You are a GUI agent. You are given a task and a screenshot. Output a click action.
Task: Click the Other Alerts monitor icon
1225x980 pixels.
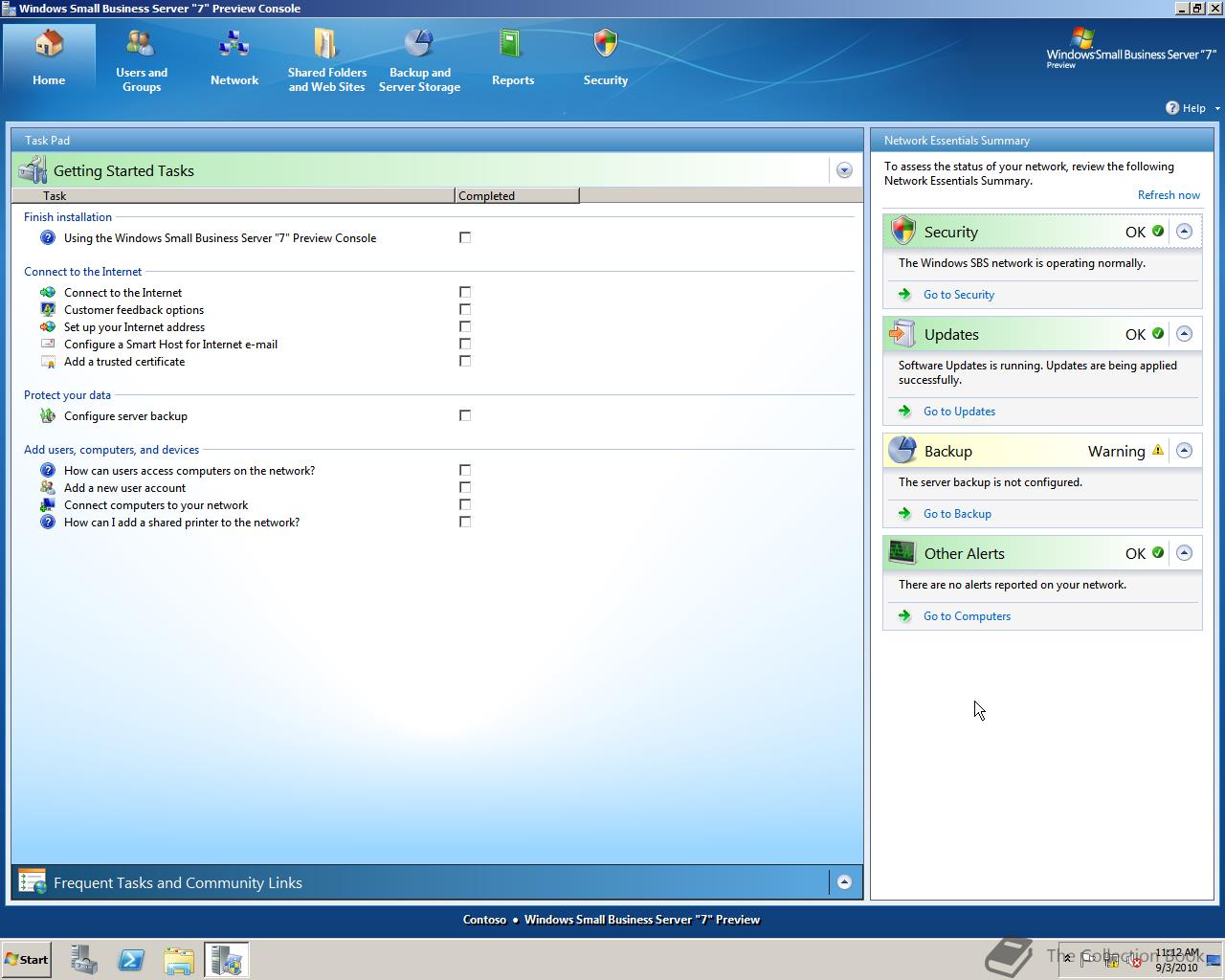tap(902, 552)
